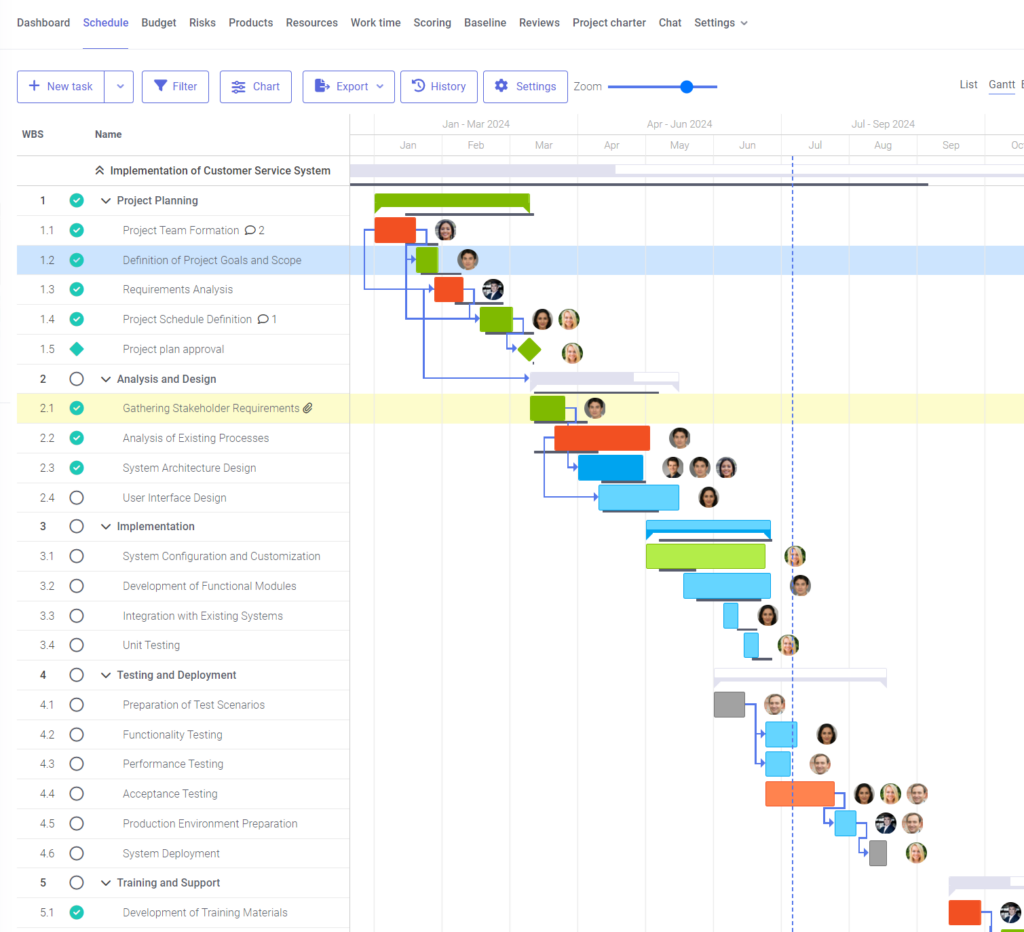Click the Project plan approval milestone diamond
The width and height of the screenshot is (1024, 932).
[529, 349]
